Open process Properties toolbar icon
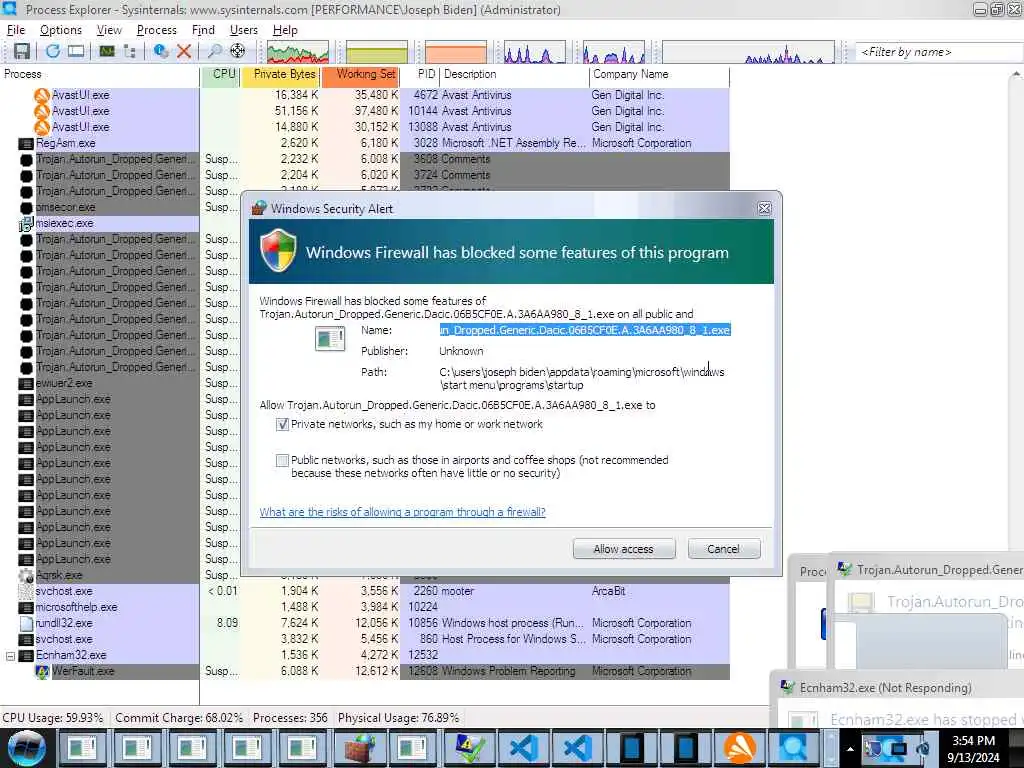 tap(161, 51)
